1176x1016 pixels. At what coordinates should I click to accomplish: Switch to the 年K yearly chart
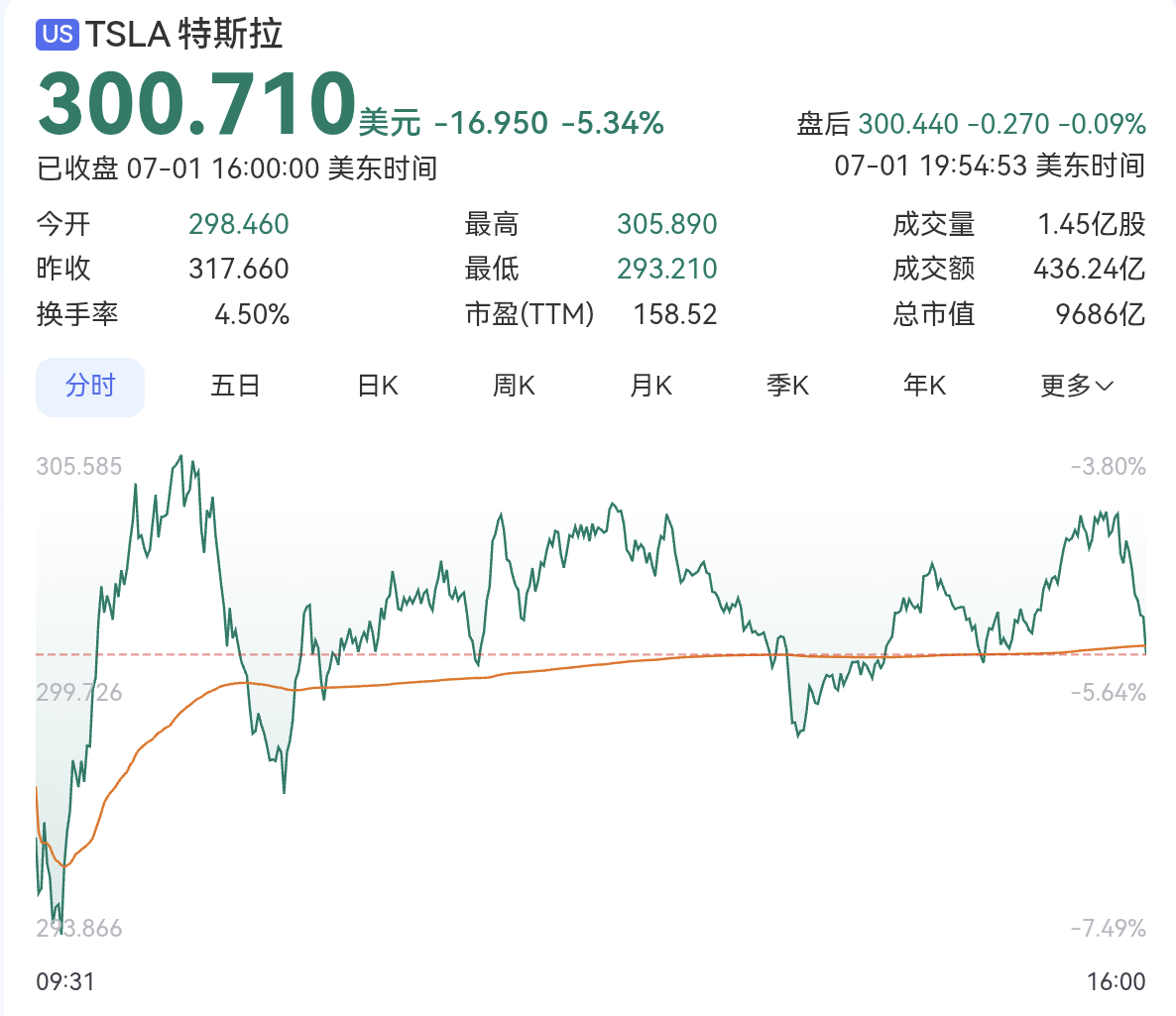923,386
